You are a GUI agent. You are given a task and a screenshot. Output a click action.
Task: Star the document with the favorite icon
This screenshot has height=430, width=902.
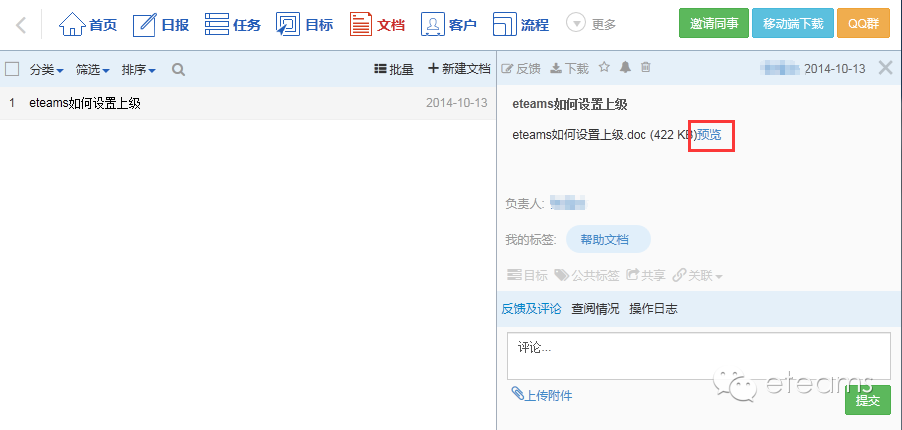[x=604, y=67]
